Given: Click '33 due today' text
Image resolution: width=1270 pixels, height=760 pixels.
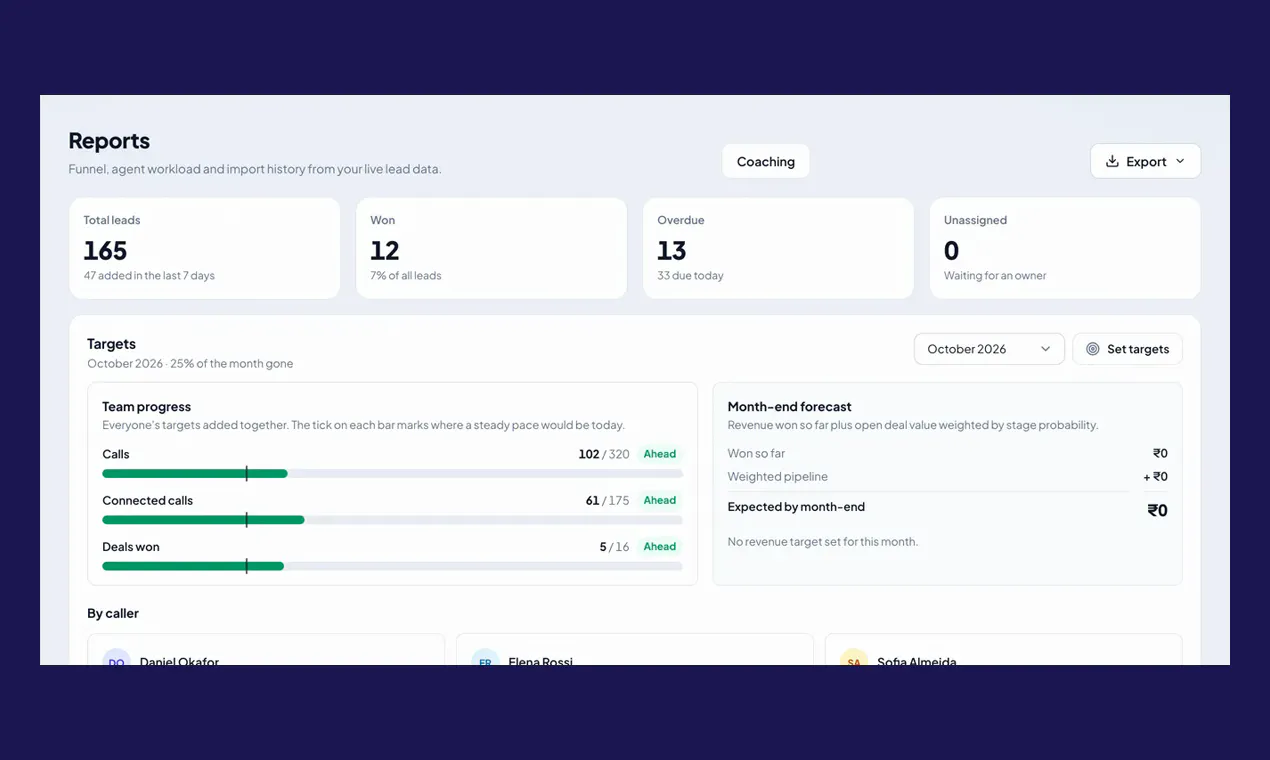Looking at the screenshot, I should click(x=690, y=276).
